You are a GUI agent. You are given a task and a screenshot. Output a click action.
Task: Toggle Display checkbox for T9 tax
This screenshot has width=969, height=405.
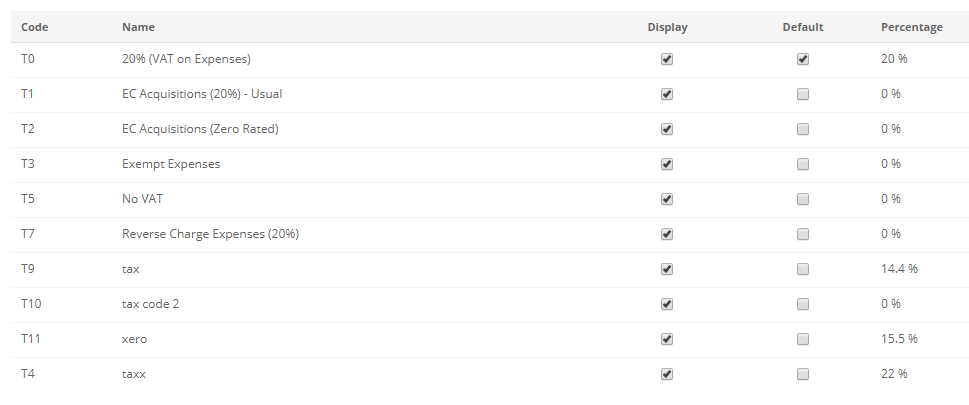tap(667, 269)
